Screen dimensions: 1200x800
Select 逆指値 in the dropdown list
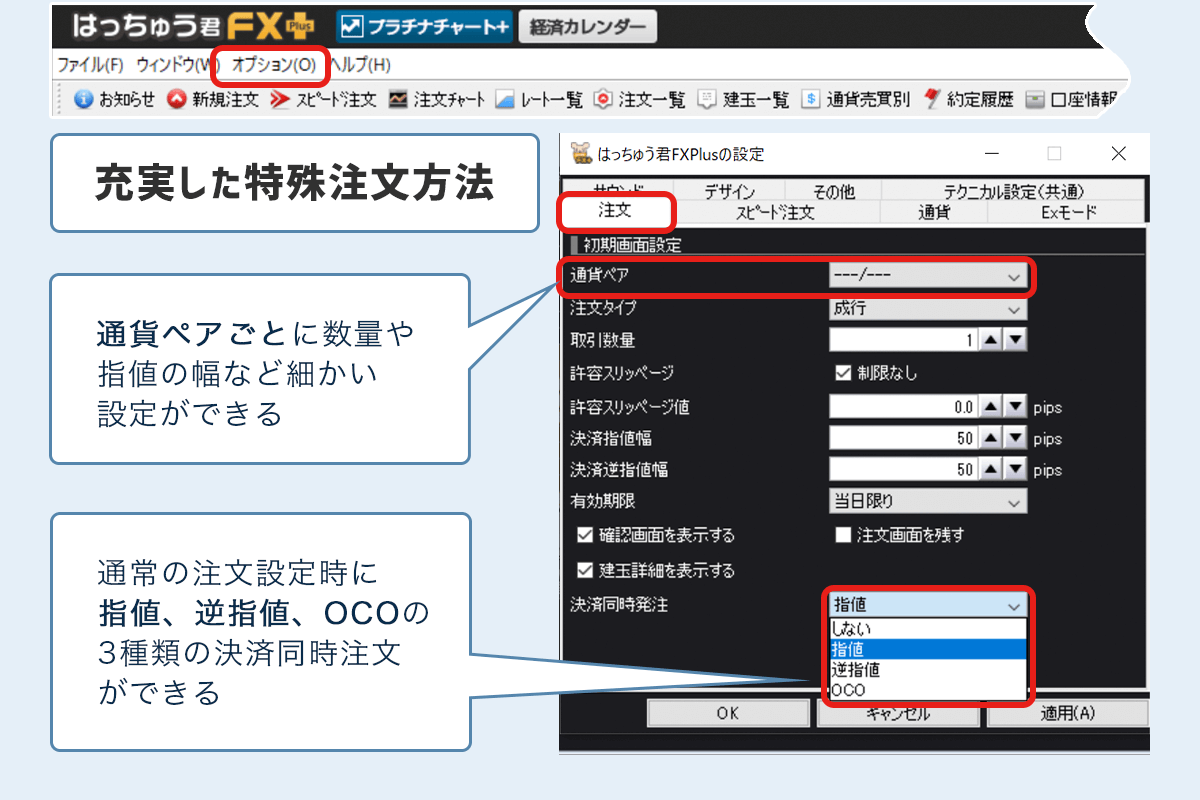point(928,670)
